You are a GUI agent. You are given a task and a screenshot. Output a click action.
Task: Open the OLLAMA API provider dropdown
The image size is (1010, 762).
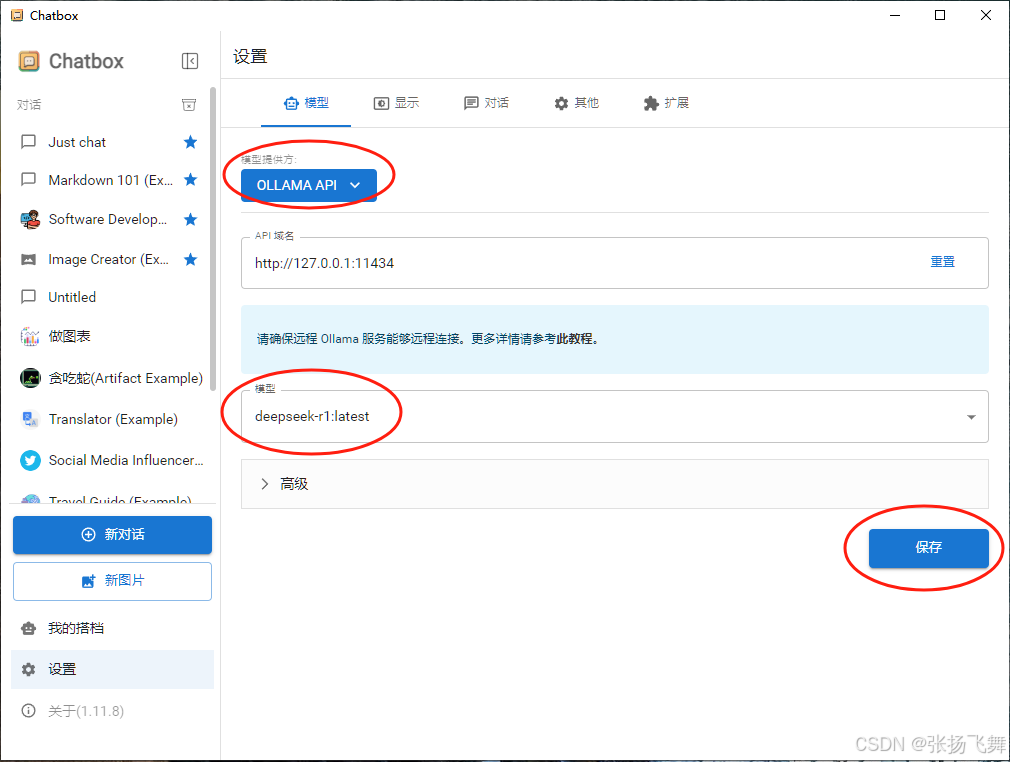pos(309,186)
